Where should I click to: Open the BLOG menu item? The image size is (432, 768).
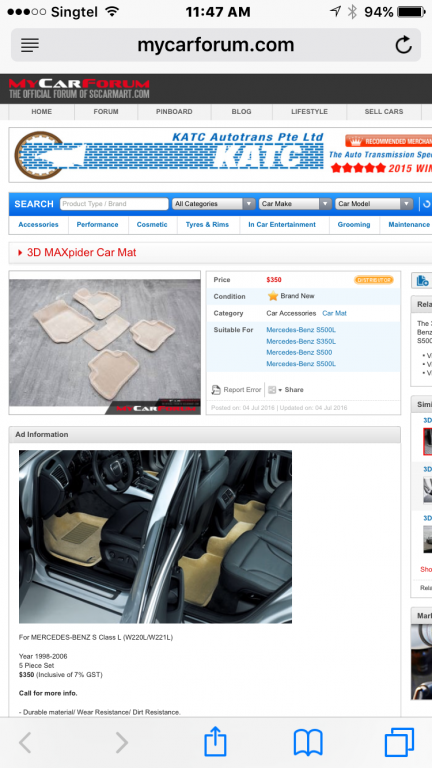pyautogui.click(x=241, y=112)
